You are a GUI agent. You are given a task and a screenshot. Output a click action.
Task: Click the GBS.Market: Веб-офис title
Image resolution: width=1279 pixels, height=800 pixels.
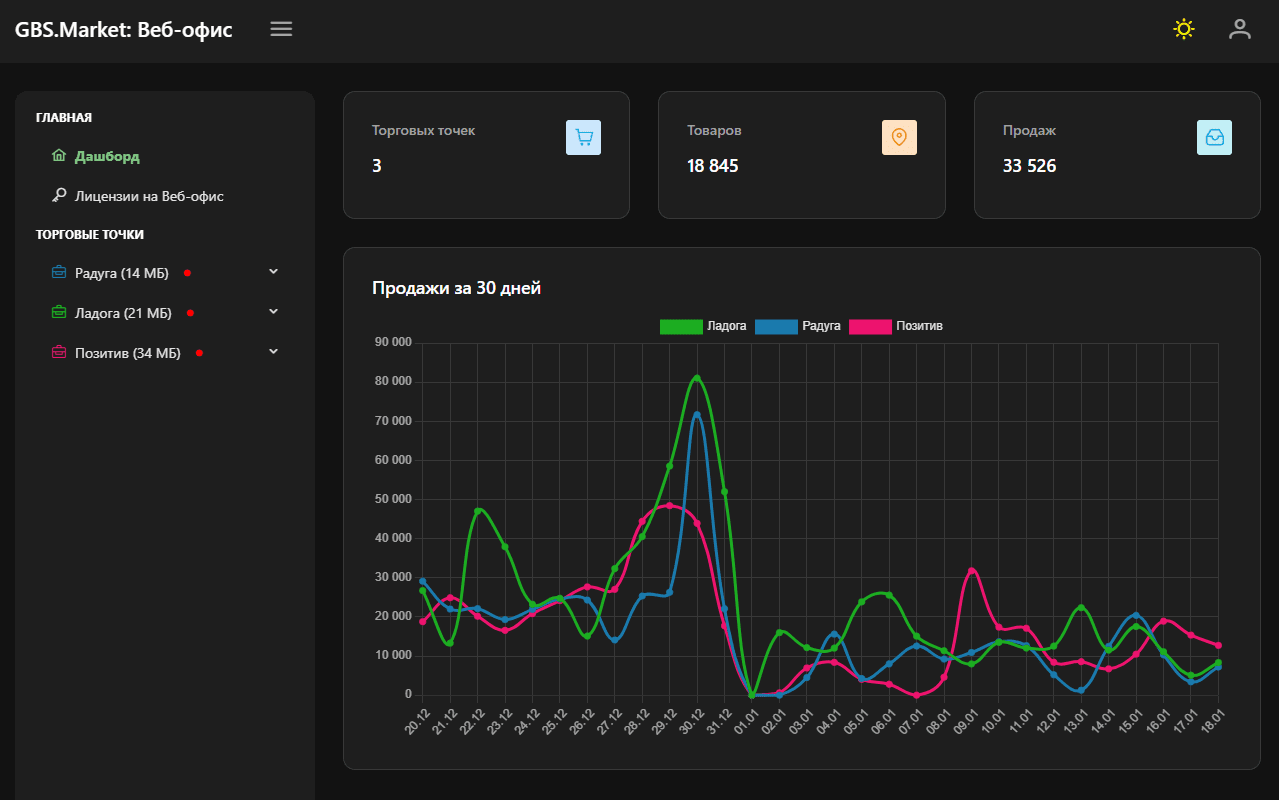click(123, 30)
